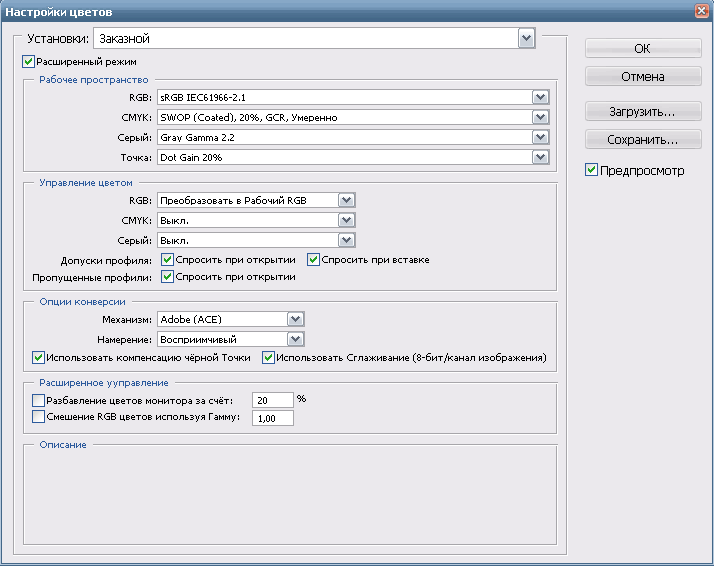The height and width of the screenshot is (566, 714).
Task: Toggle Пропущенные профили Спросить при открытии
Action: (x=167, y=277)
